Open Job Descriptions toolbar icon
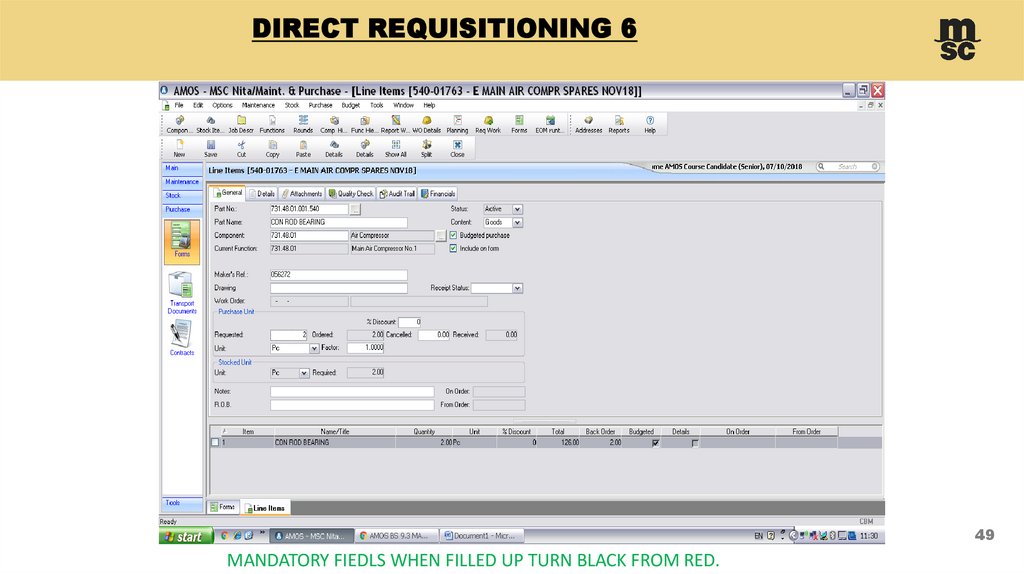This screenshot has height=574, width=1024. click(x=241, y=124)
